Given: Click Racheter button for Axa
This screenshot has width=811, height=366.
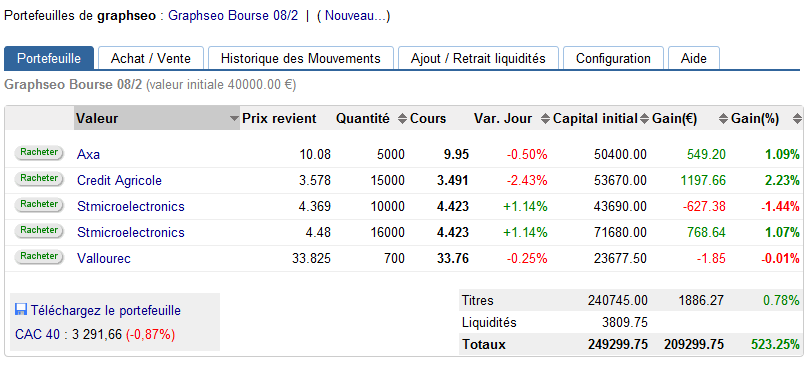Looking at the screenshot, I should [39, 152].
